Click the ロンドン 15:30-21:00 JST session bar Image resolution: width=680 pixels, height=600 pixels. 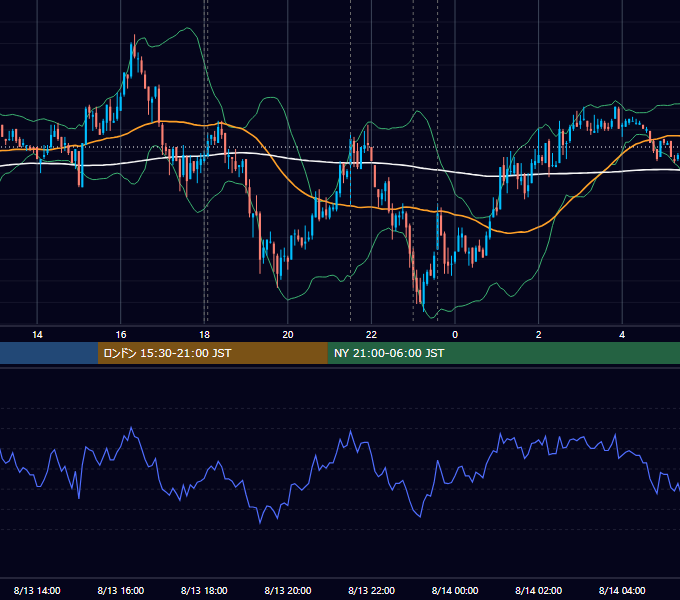[212, 353]
